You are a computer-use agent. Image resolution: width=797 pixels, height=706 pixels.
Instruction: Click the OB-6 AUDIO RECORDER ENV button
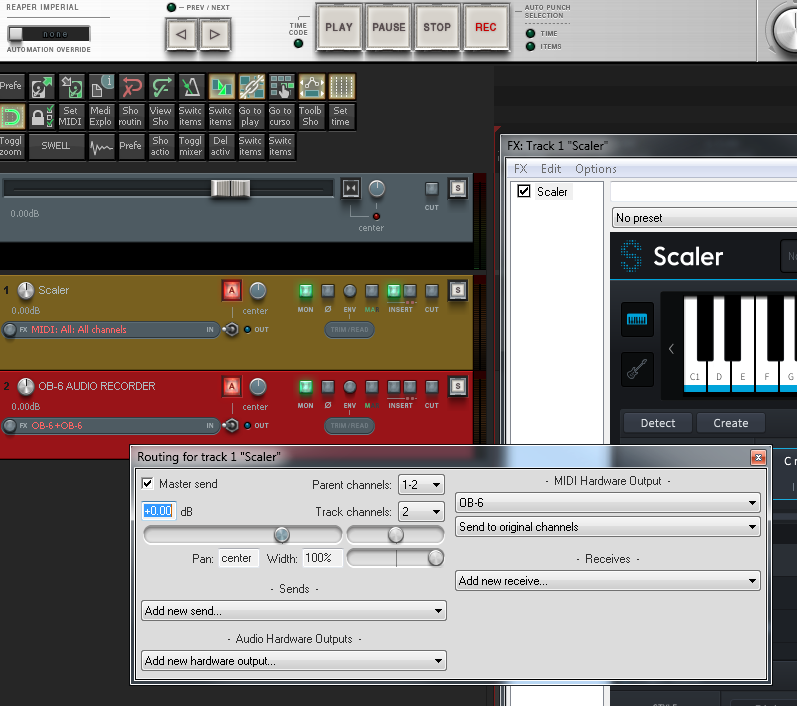350,387
